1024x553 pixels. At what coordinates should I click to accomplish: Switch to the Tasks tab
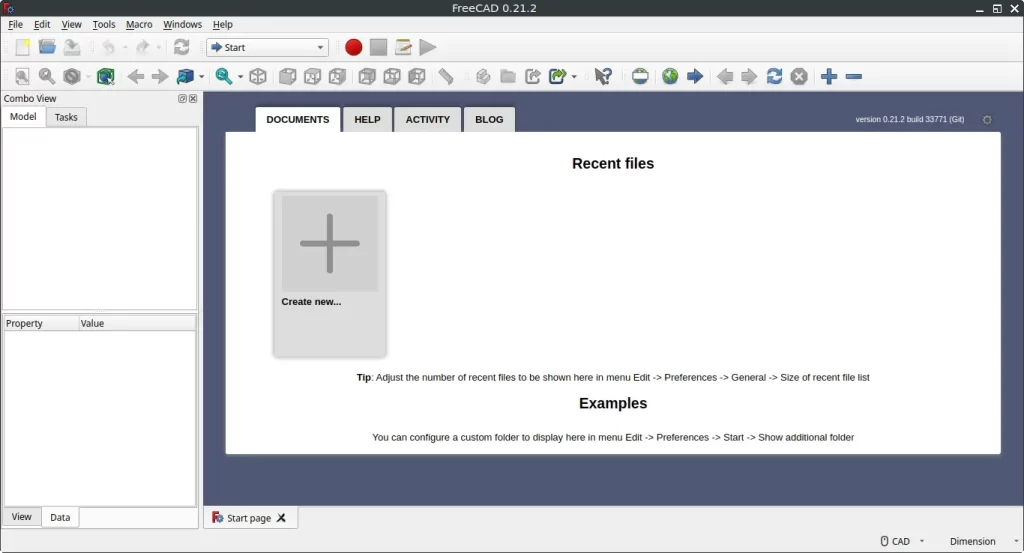point(66,117)
